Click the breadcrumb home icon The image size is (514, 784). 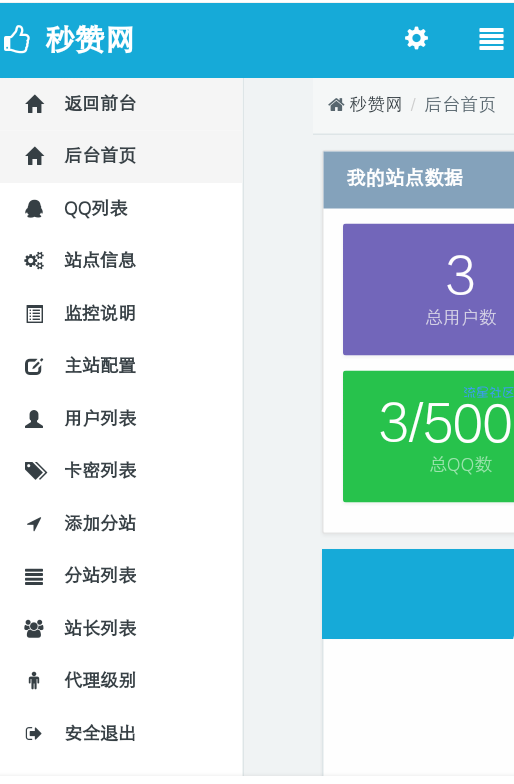click(x=336, y=105)
